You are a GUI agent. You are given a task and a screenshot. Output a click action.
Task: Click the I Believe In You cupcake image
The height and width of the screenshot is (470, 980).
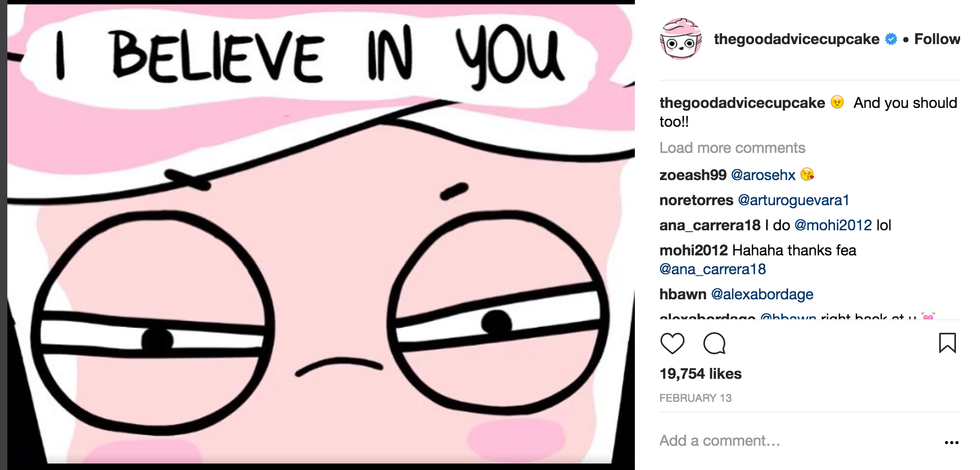pos(321,234)
